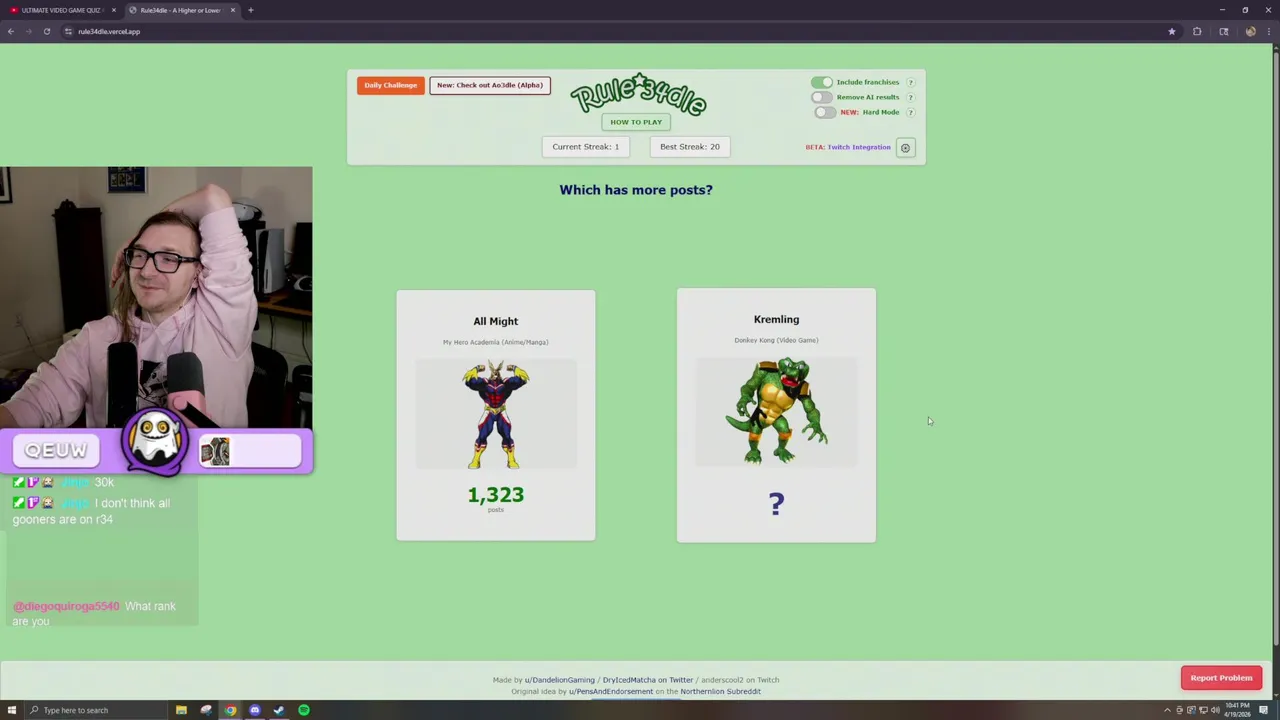Toggle Remove AI results switch
The height and width of the screenshot is (720, 1280).
pos(821,97)
